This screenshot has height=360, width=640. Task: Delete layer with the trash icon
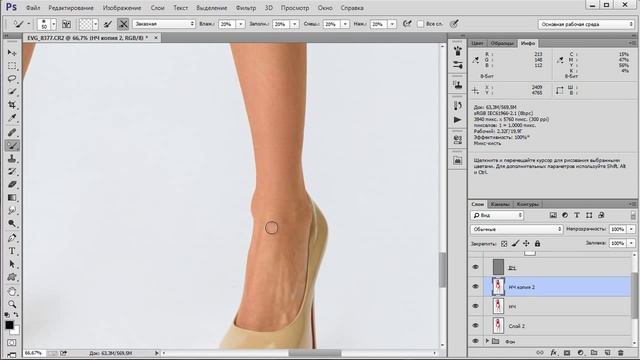tap(621, 353)
